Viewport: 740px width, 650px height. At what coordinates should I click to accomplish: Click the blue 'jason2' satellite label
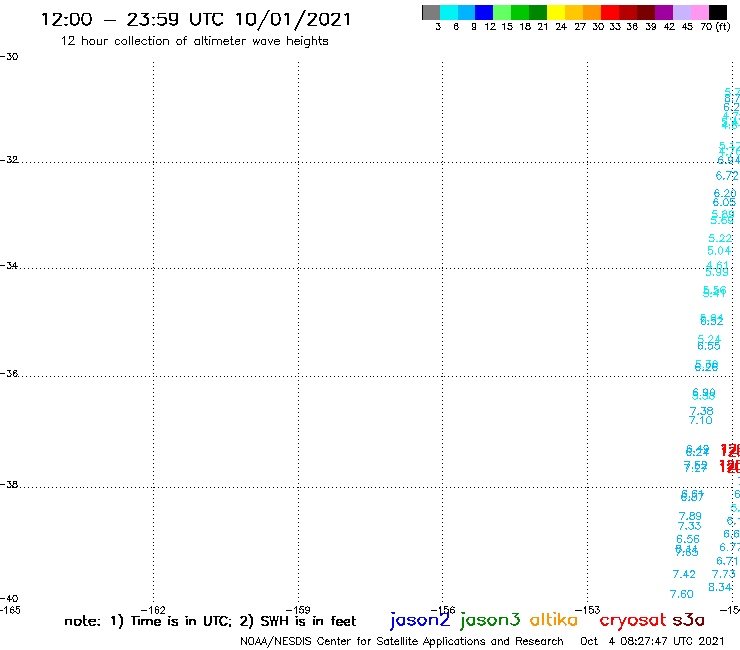[x=420, y=621]
